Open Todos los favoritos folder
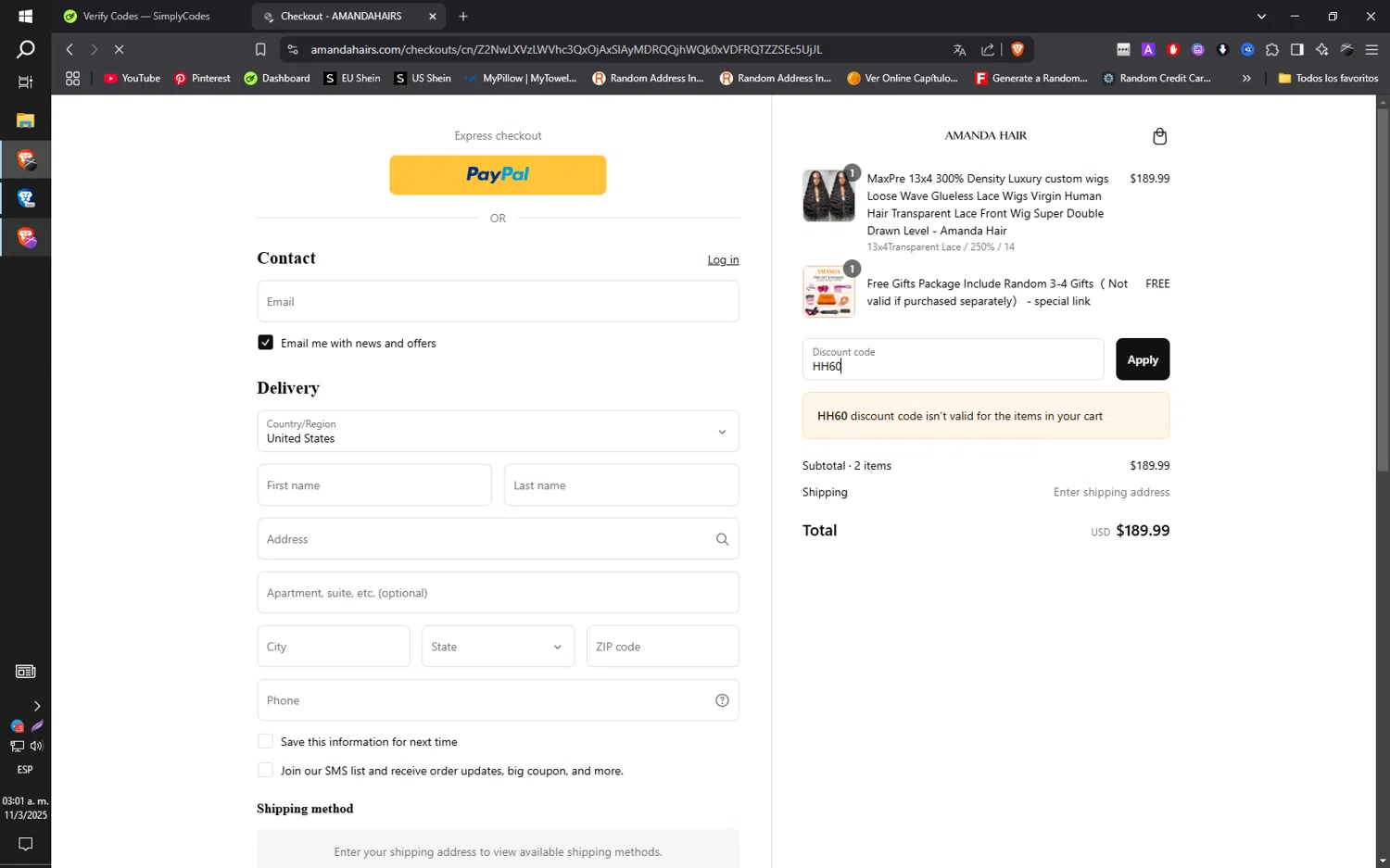 coord(1328,79)
